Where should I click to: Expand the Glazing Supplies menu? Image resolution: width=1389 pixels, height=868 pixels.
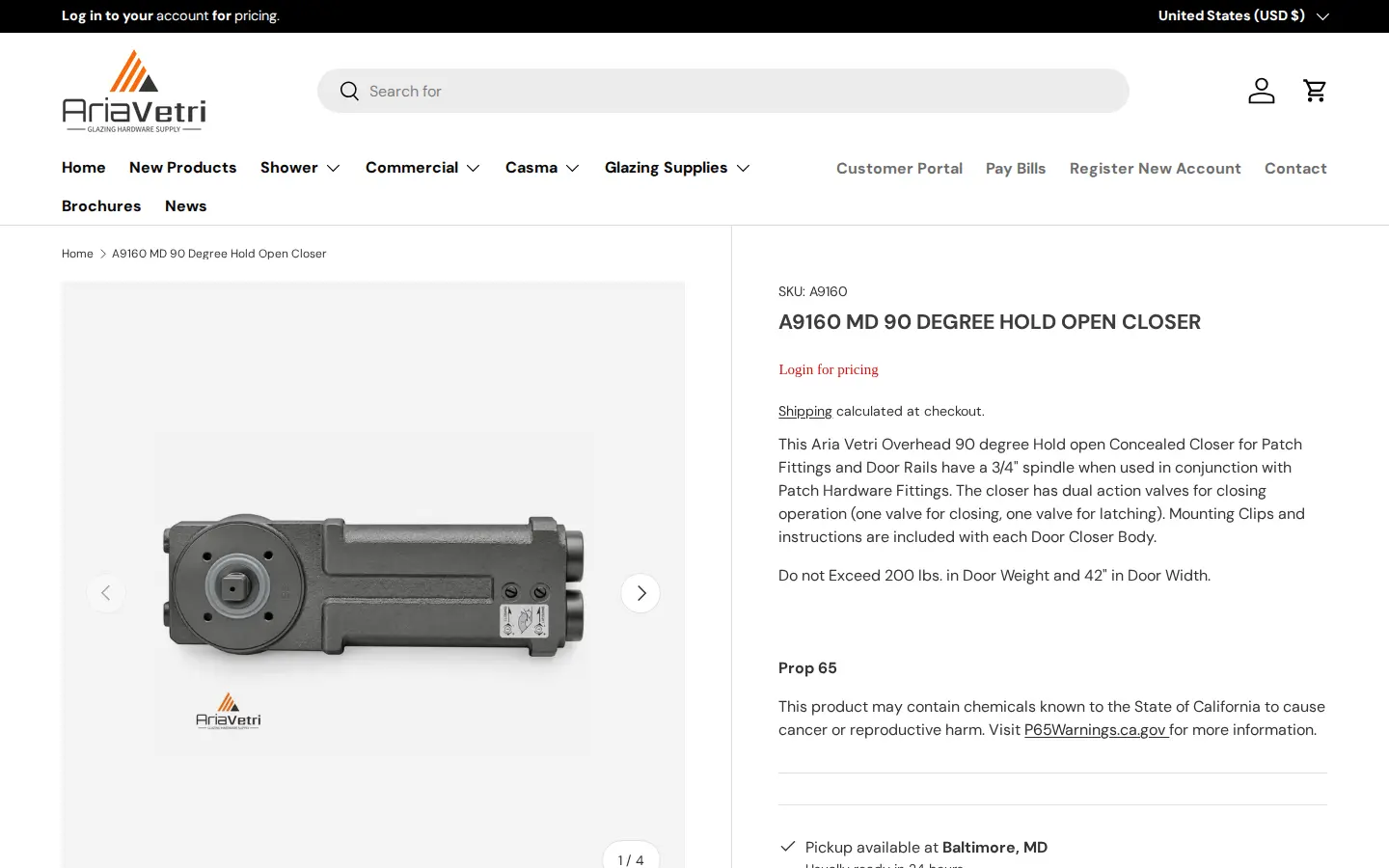(677, 168)
